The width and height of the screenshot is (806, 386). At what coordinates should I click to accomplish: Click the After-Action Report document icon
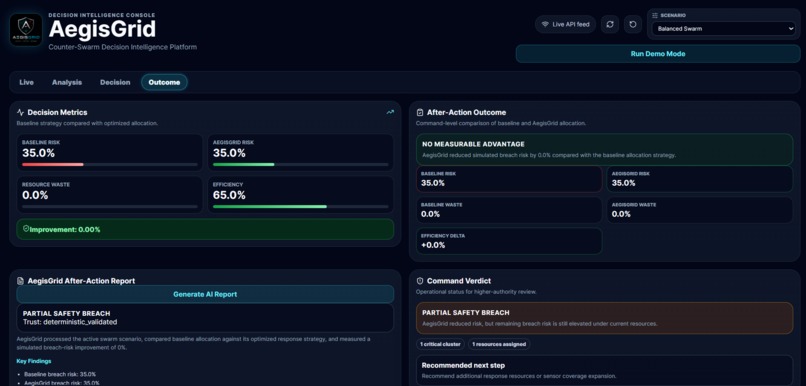[21, 281]
